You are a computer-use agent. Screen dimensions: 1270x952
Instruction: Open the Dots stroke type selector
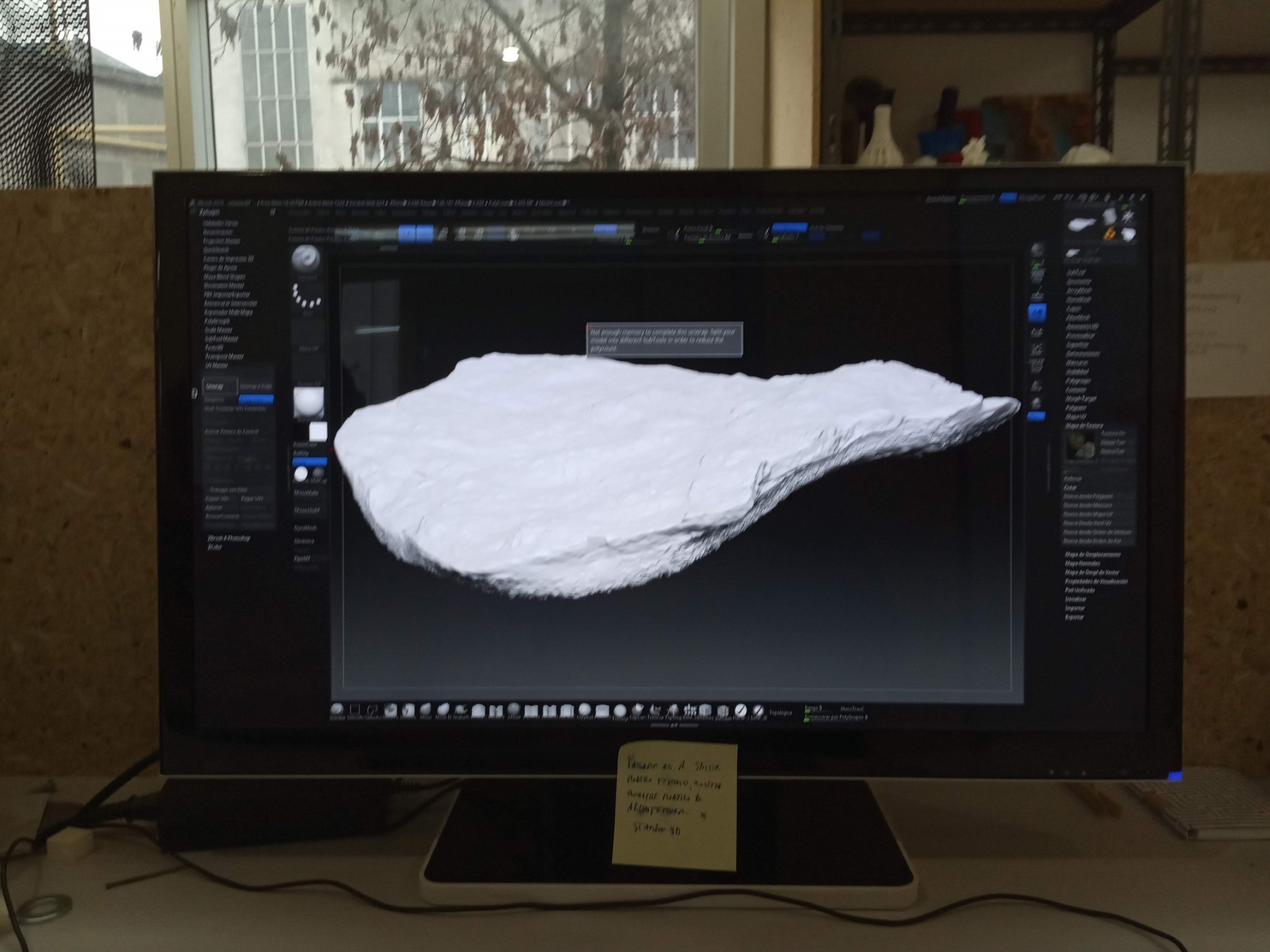[x=307, y=297]
